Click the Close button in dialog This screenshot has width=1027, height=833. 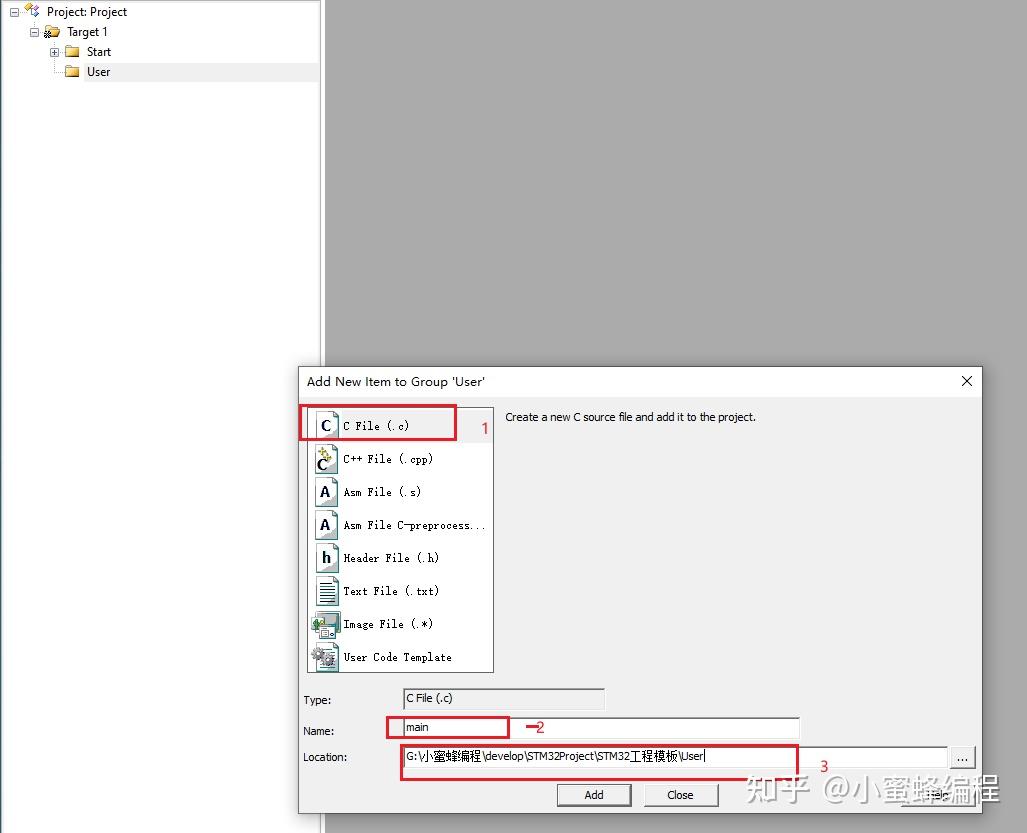(x=681, y=795)
